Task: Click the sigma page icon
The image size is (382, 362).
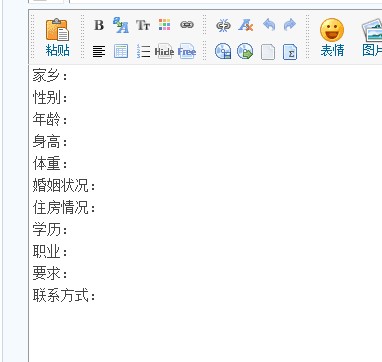Action: 290,52
